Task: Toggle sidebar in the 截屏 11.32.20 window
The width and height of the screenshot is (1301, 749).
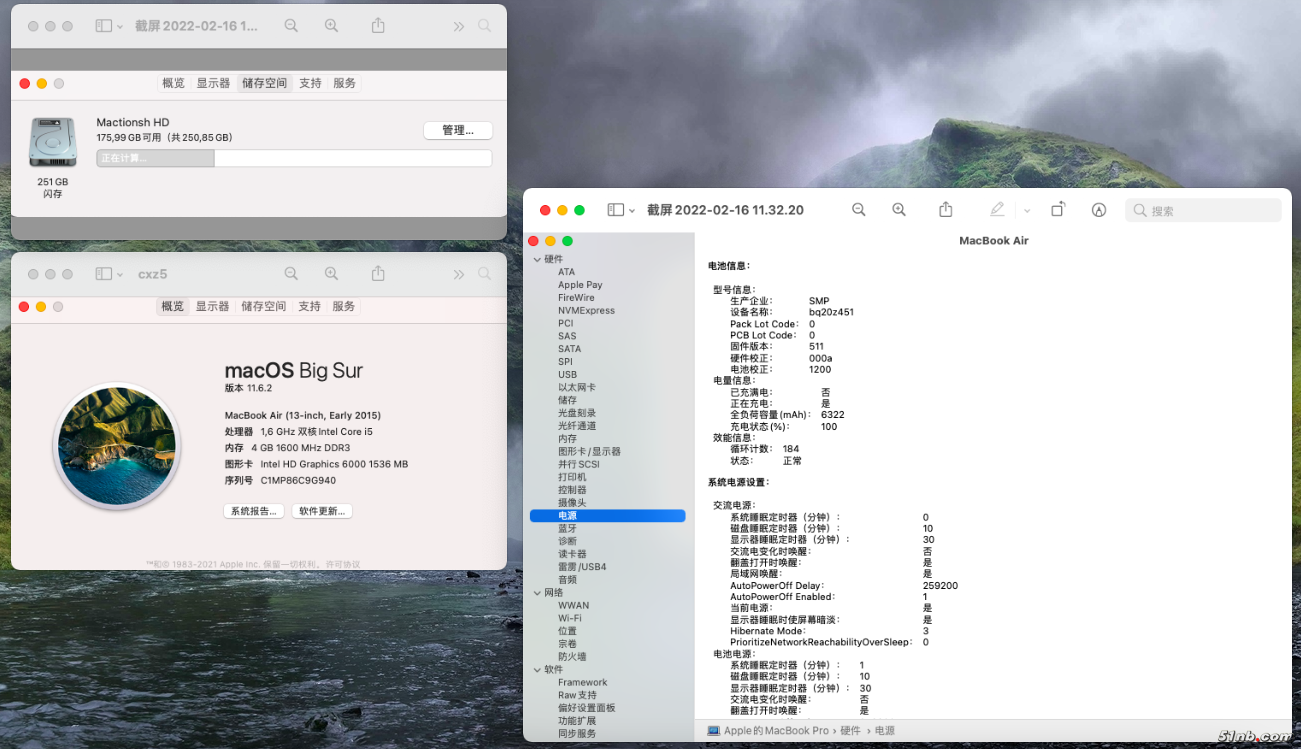Action: pyautogui.click(x=616, y=210)
